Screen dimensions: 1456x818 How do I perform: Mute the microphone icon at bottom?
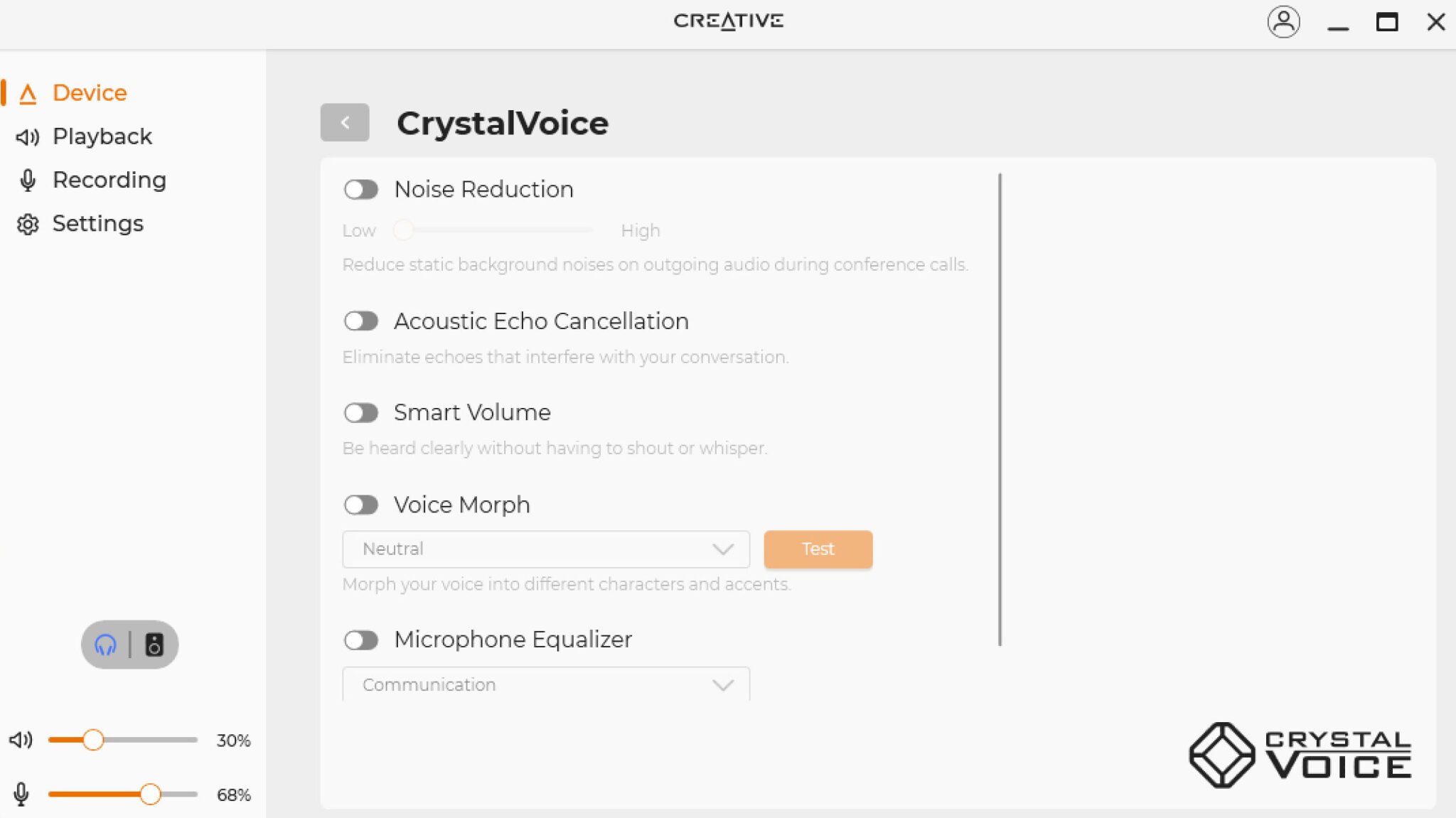21,794
